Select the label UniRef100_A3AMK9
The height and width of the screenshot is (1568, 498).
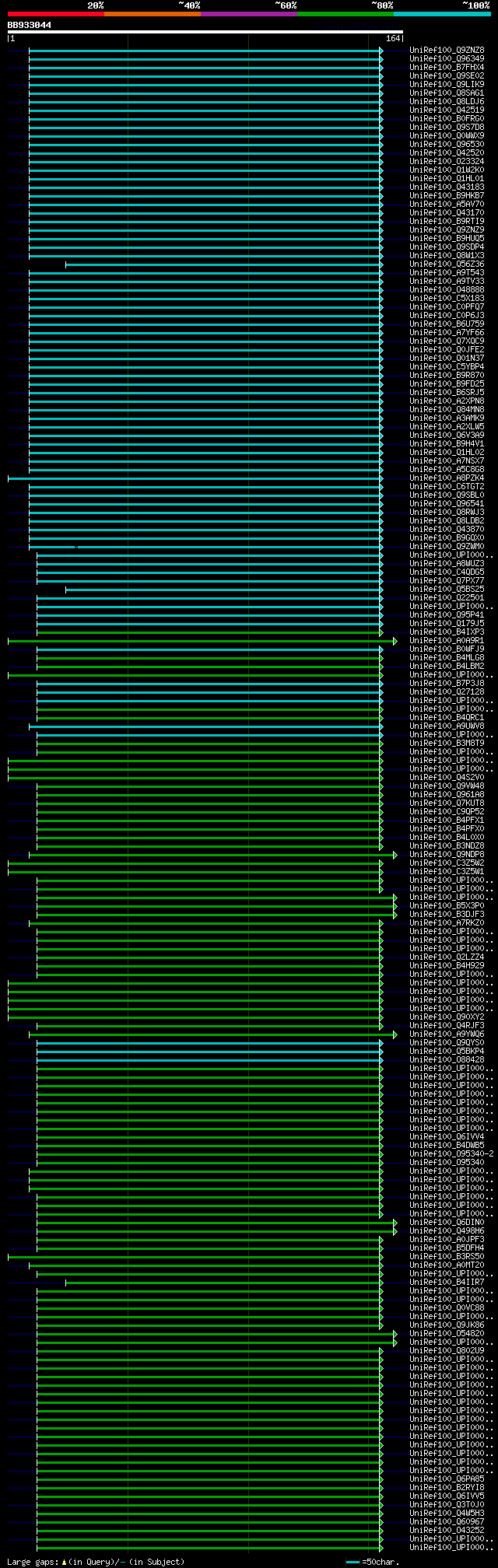(x=447, y=418)
